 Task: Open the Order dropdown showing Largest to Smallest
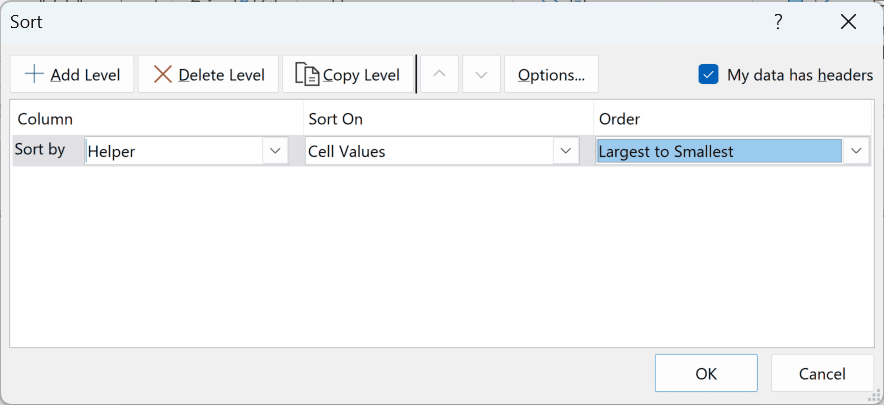(x=856, y=151)
